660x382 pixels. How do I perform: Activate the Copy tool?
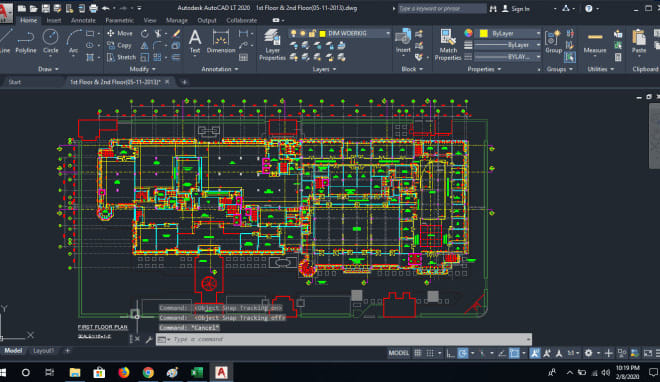pyautogui.click(x=119, y=45)
